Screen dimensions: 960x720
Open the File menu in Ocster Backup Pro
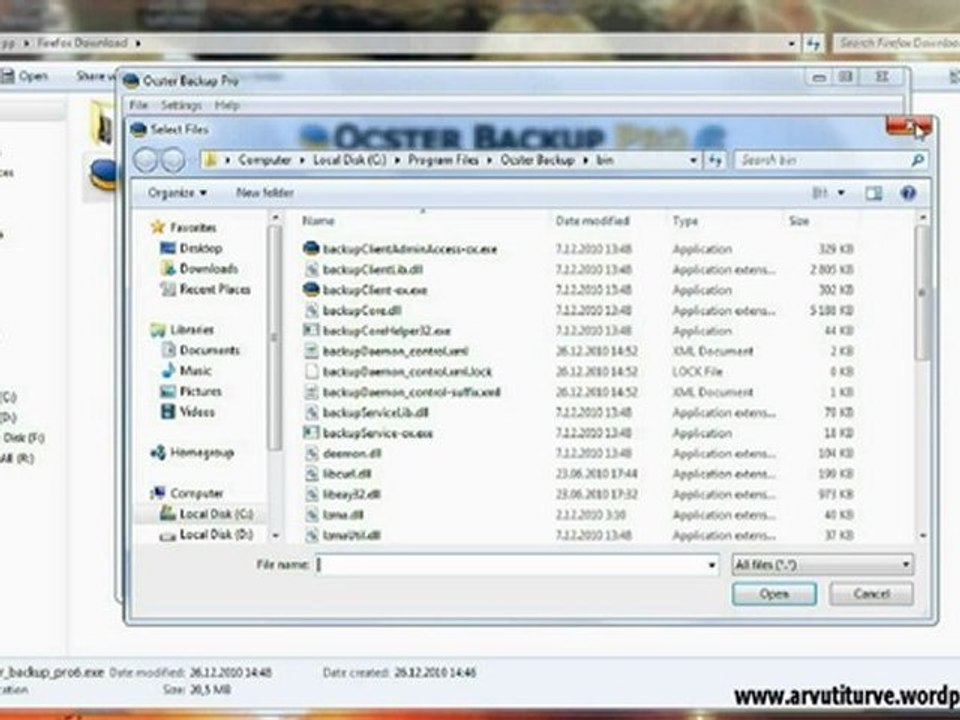pyautogui.click(x=138, y=105)
